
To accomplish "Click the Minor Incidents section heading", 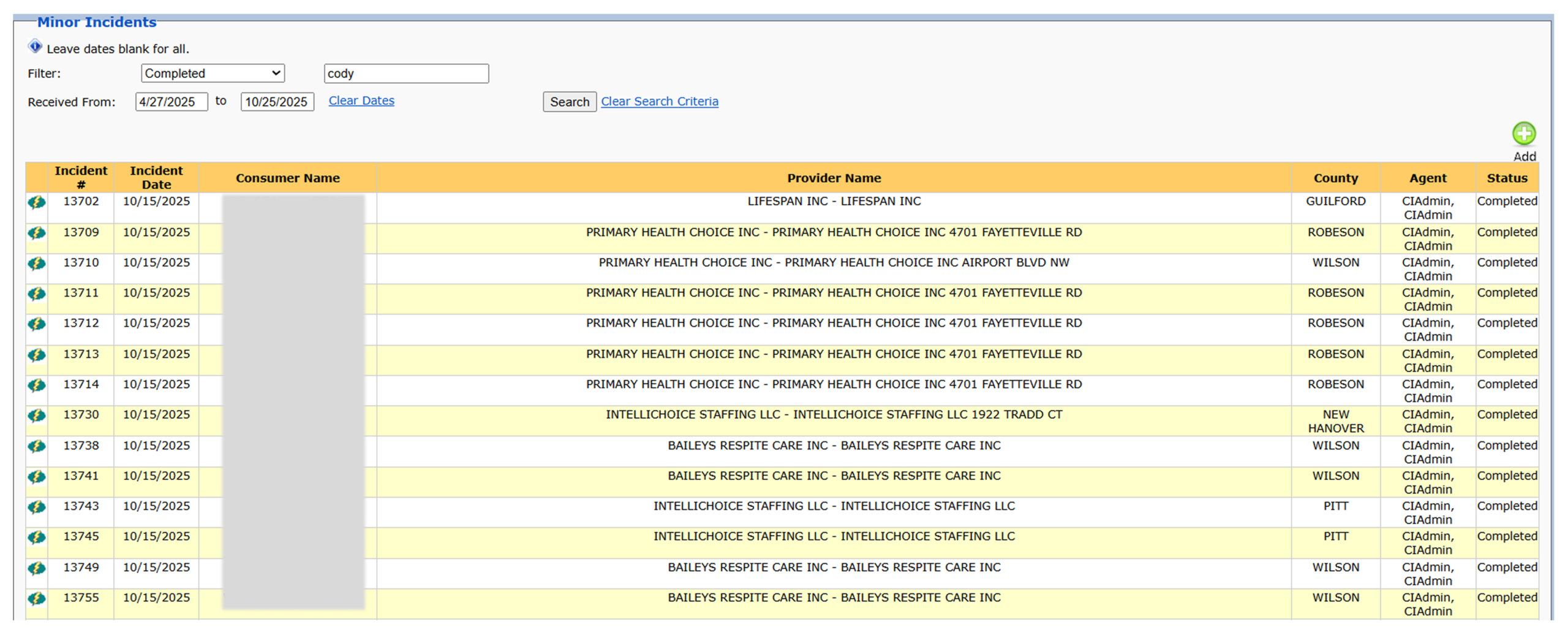I will pos(97,22).
